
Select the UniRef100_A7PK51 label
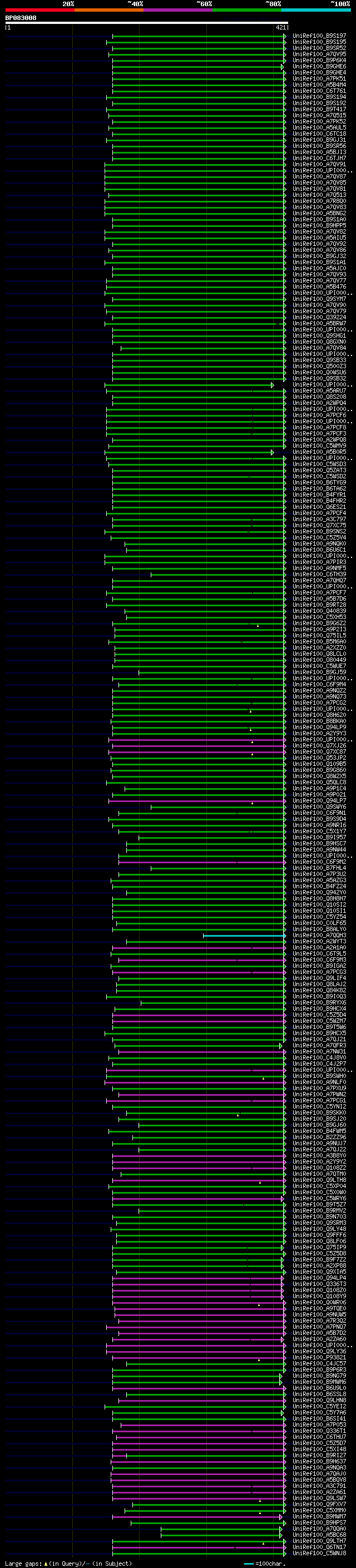coord(319,78)
